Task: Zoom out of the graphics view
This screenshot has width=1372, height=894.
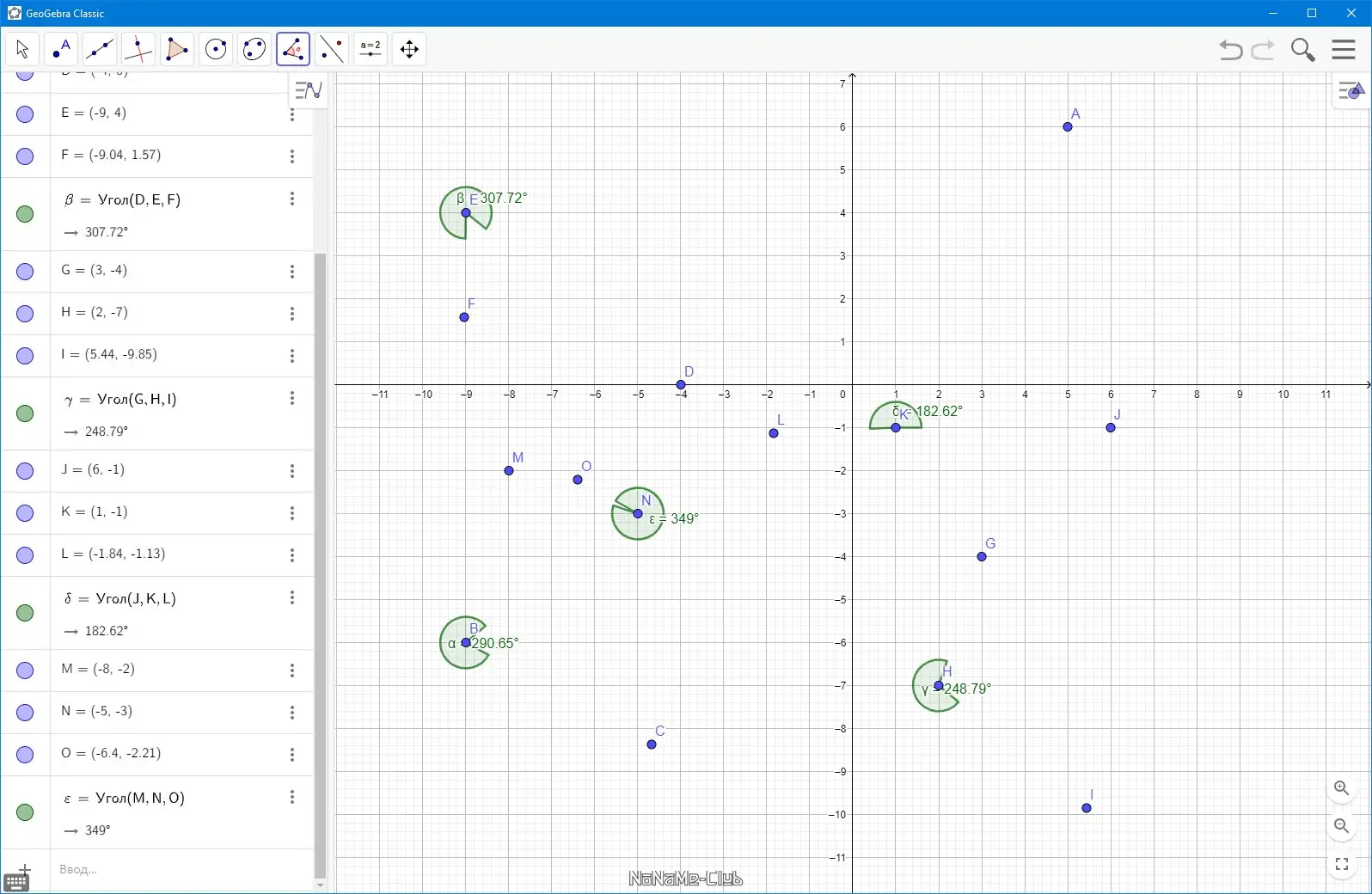Action: tap(1341, 826)
